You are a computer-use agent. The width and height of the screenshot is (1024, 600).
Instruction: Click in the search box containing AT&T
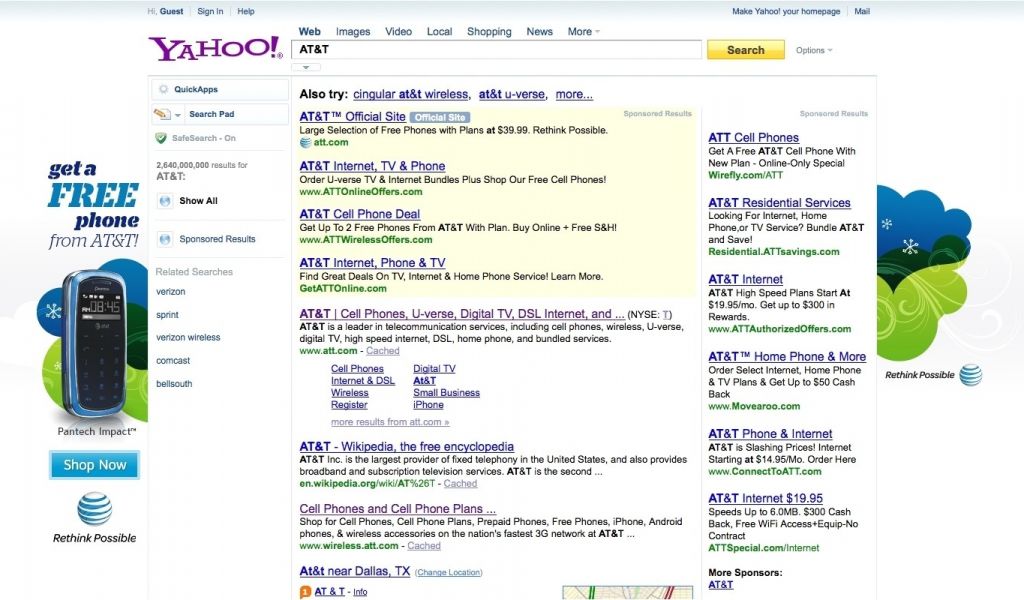[495, 49]
